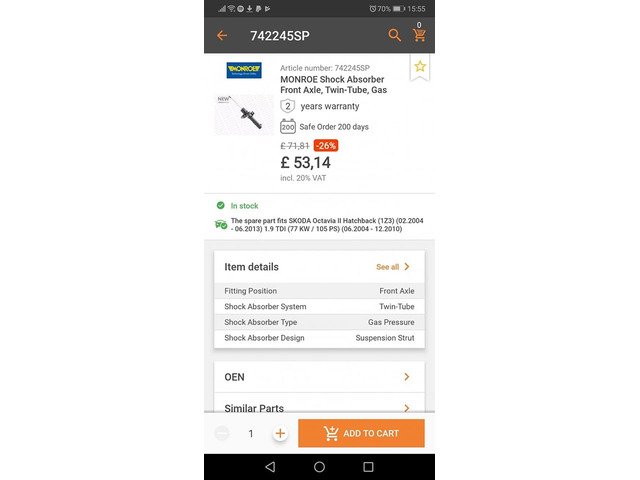
Task: Tap the Safe Order 200 days icon
Action: [288, 127]
